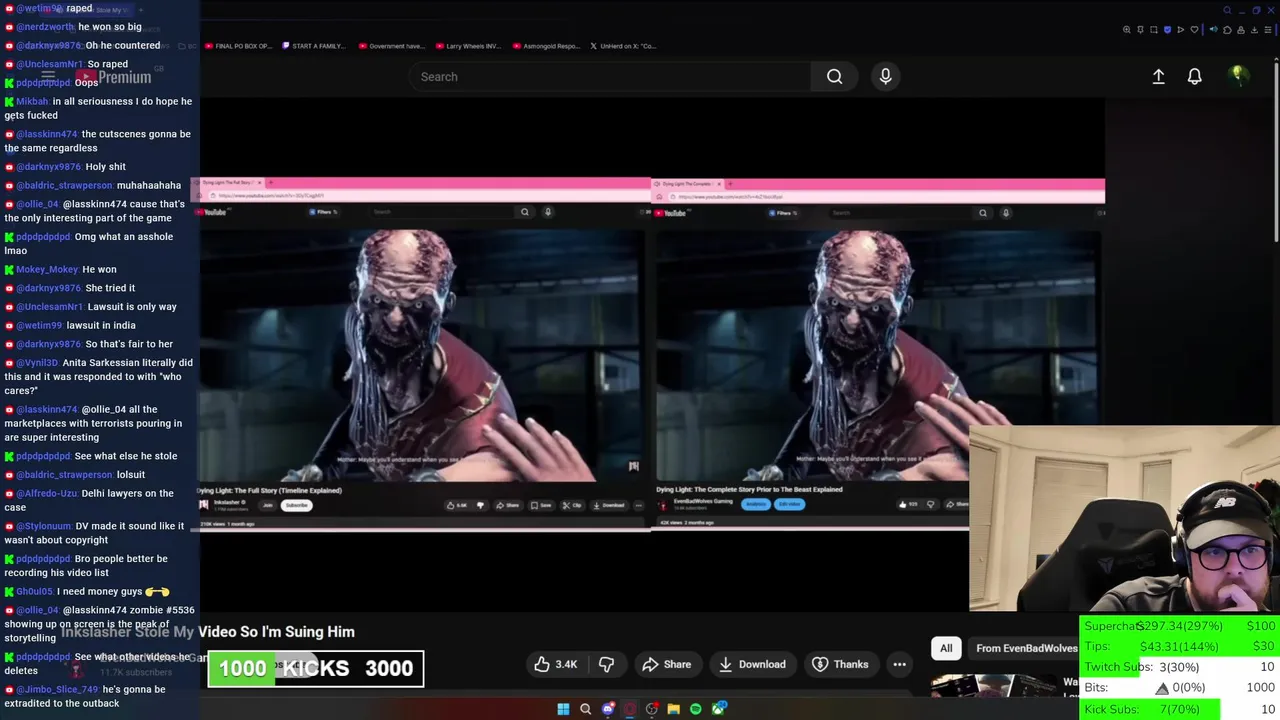Select the All filter chip
Viewport: 1280px width, 720px height.
click(x=946, y=648)
